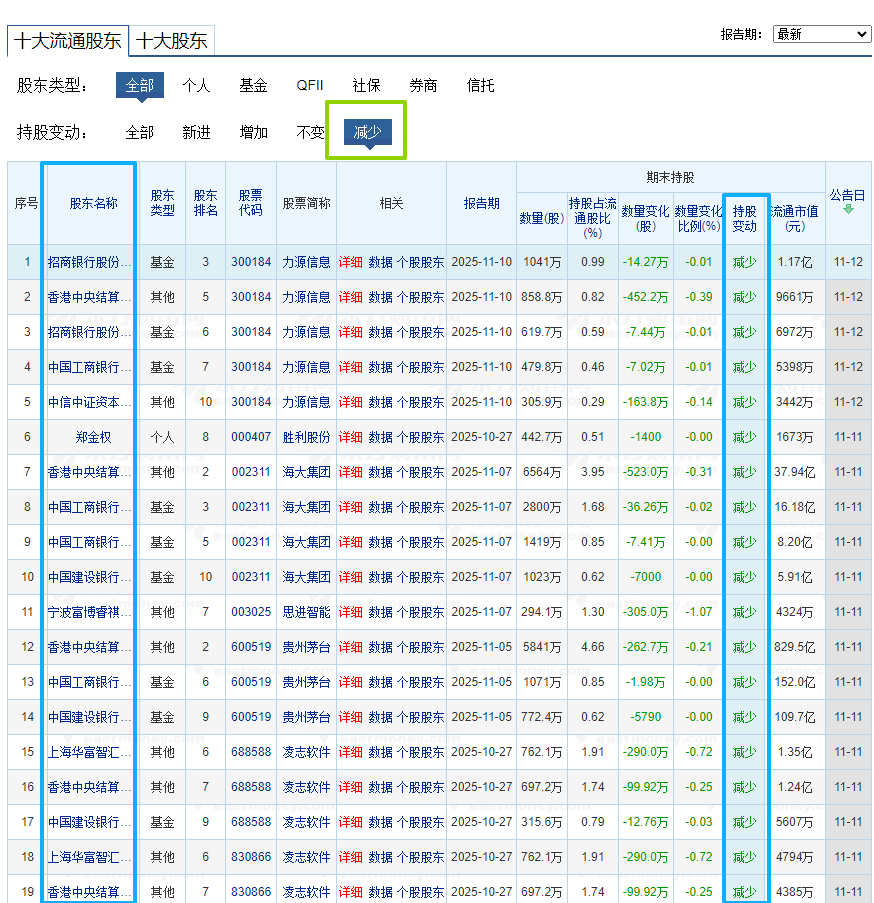874x903 pixels.
Task: Open stock code 000407 link
Action: pos(251,437)
